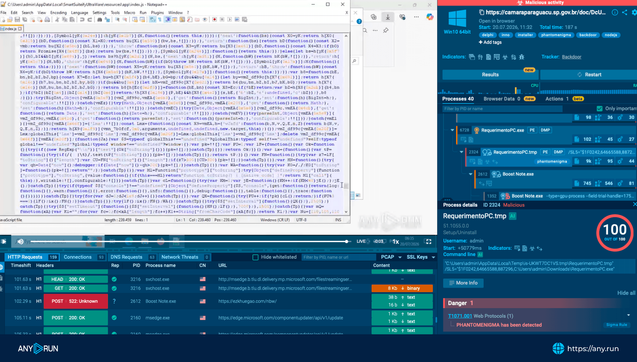The height and width of the screenshot is (362, 637).
Task: Open the SSL Keys dropdown
Action: (420, 257)
